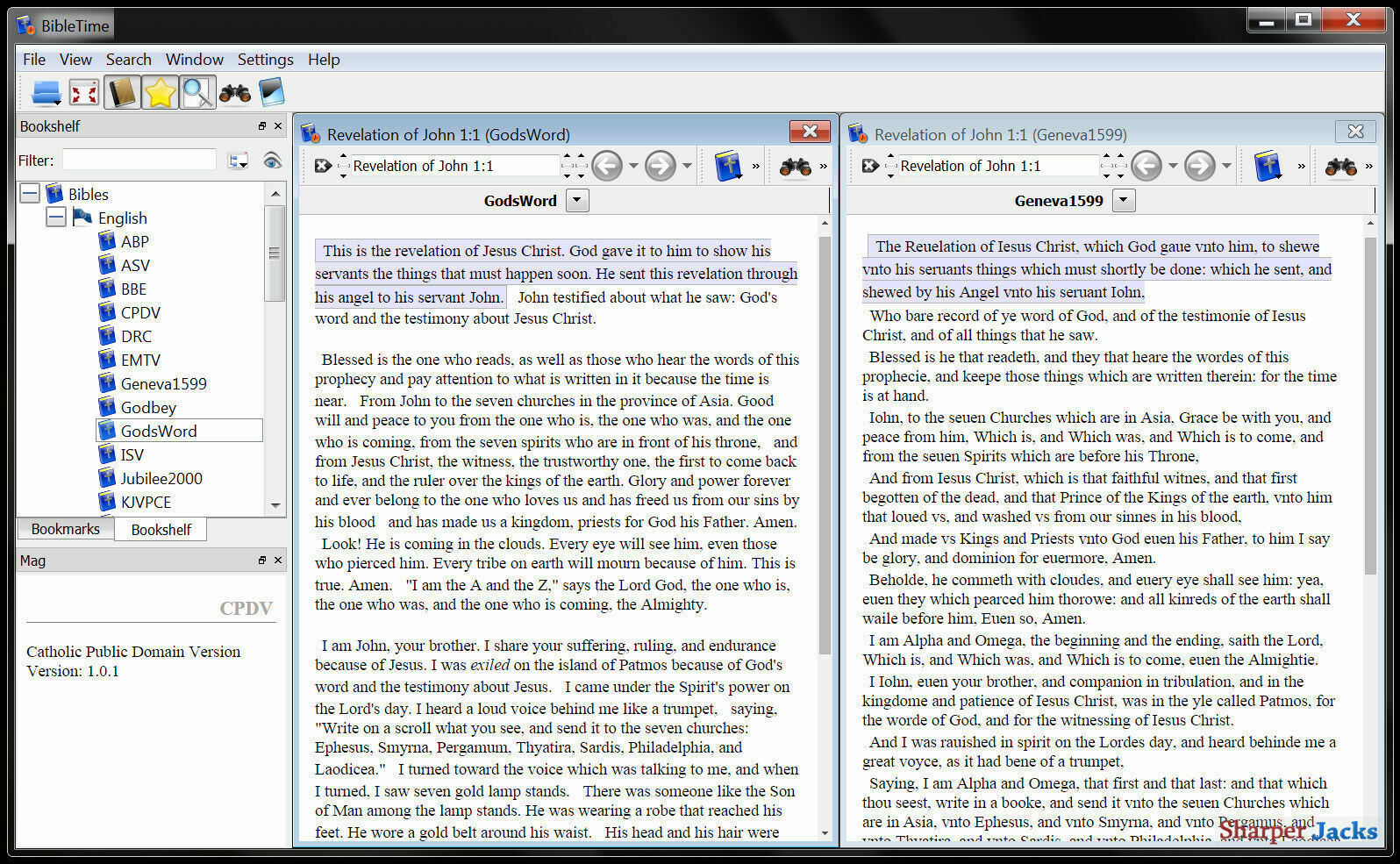This screenshot has height=864, width=1400.
Task: Toggle the Mag panel via magnifier icon
Action: pyautogui.click(x=198, y=92)
